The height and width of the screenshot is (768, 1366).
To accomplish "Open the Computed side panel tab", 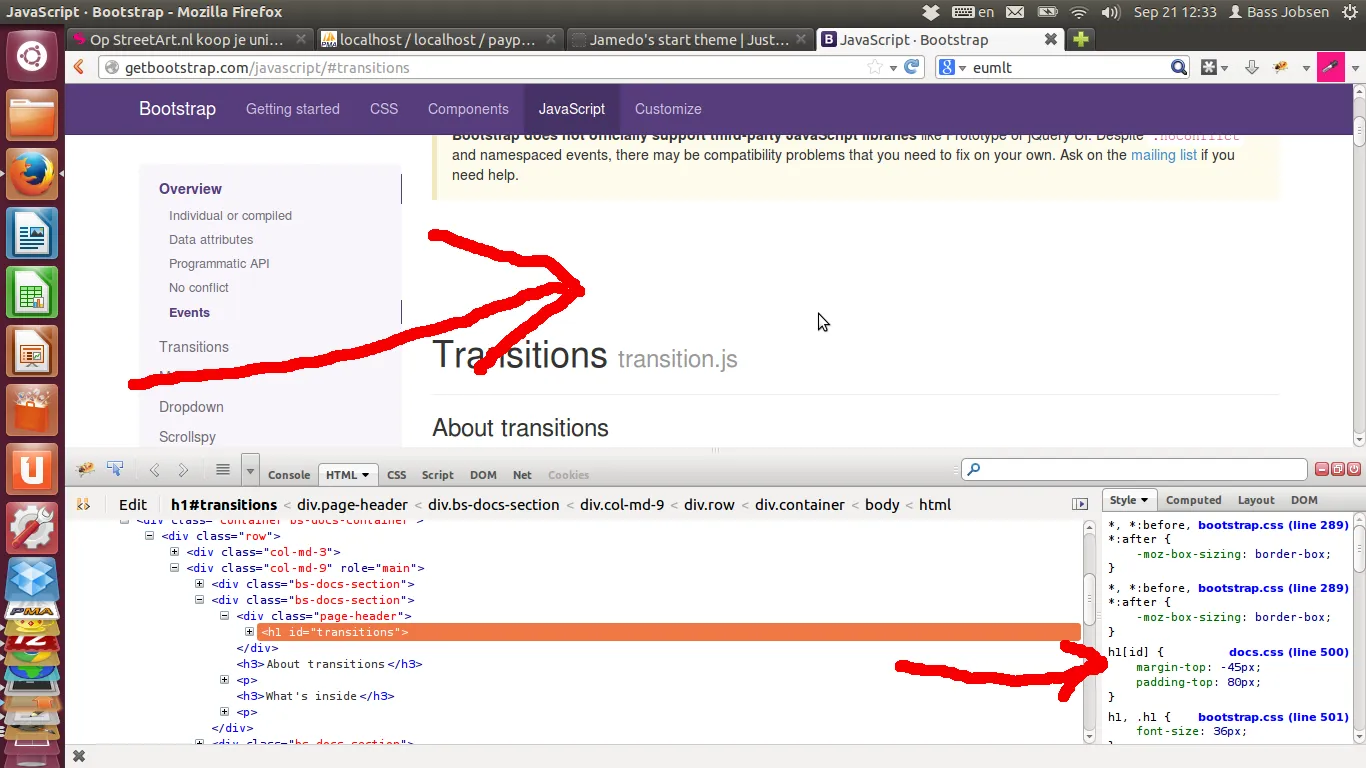I will [x=1194, y=500].
